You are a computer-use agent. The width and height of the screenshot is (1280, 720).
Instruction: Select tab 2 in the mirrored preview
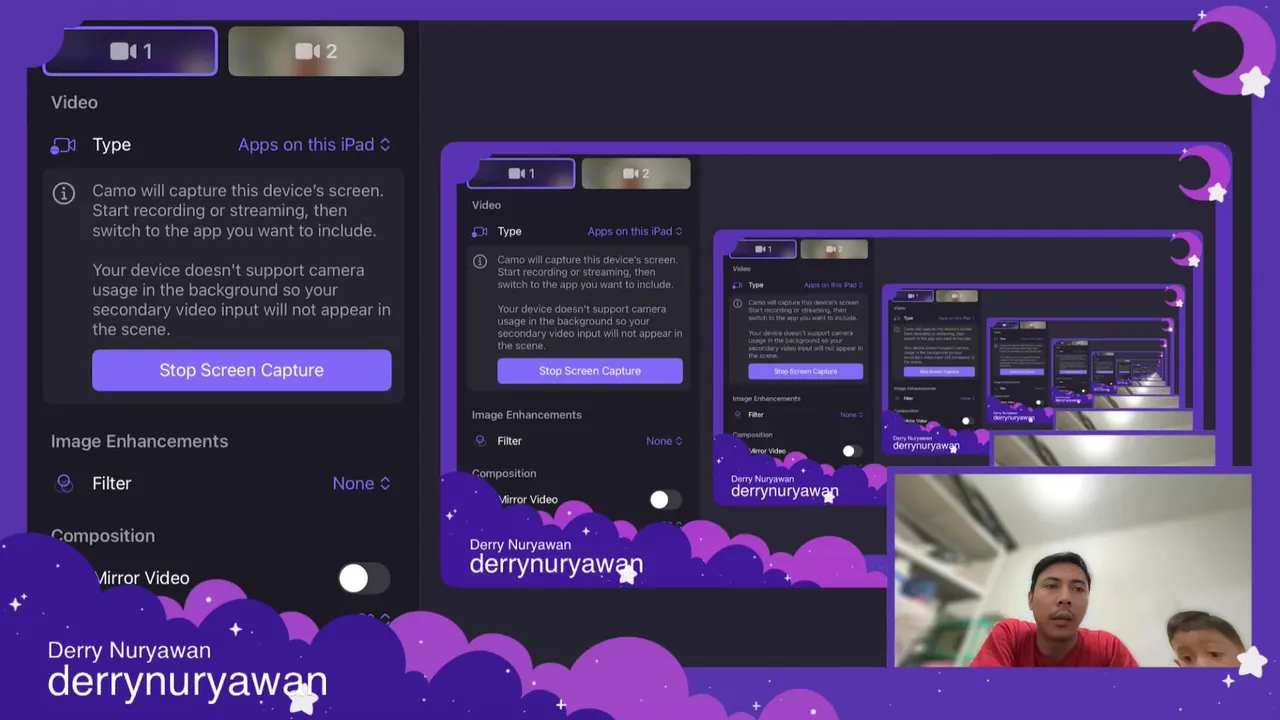(636, 173)
